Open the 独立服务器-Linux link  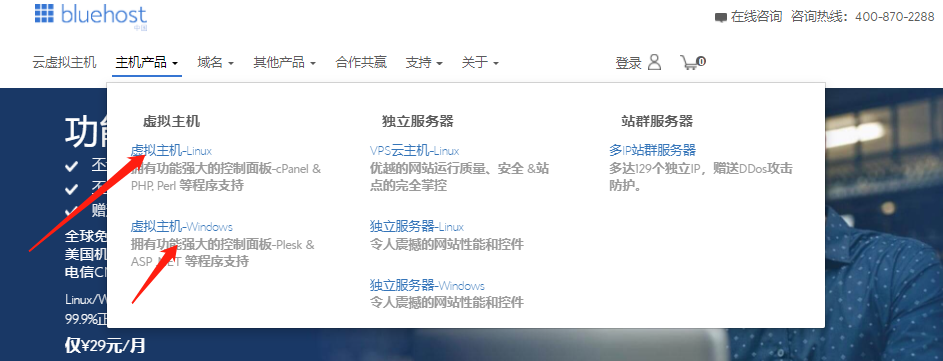[x=417, y=227]
